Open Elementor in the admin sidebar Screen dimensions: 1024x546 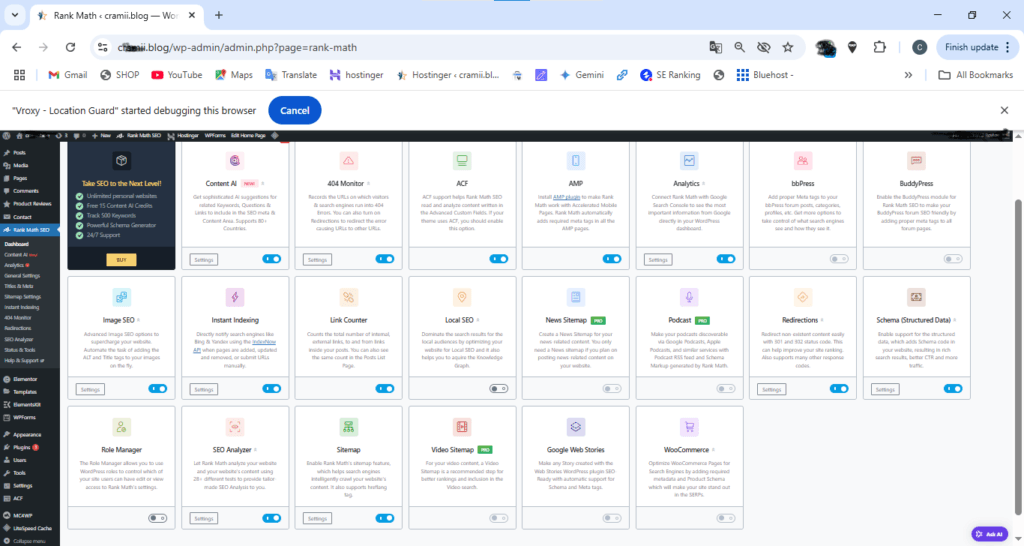pyautogui.click(x=25, y=379)
